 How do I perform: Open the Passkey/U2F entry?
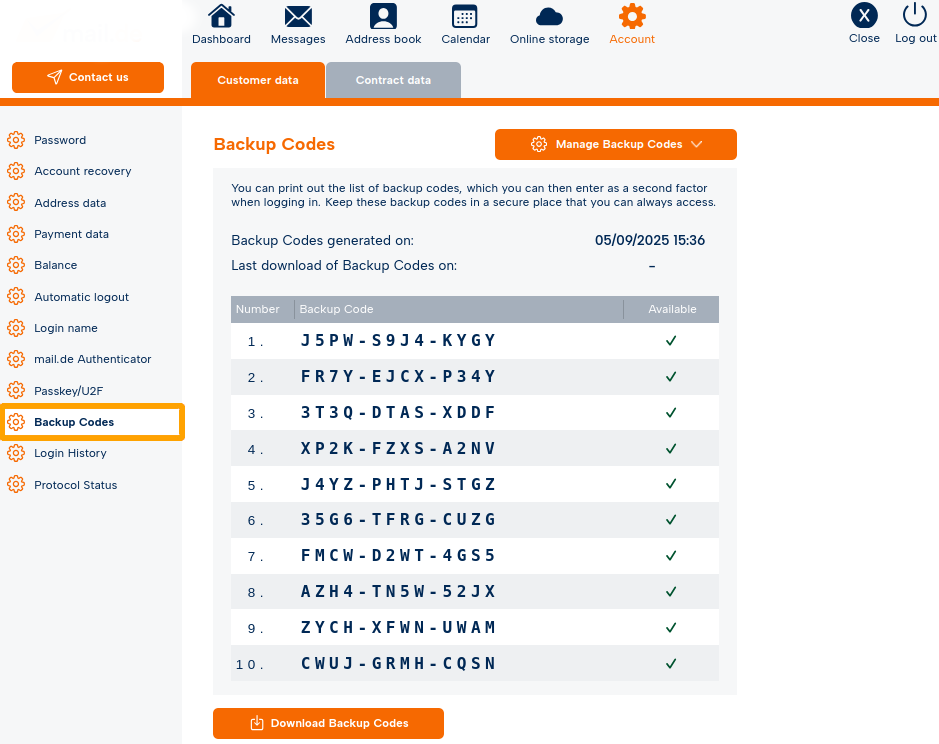click(x=68, y=391)
